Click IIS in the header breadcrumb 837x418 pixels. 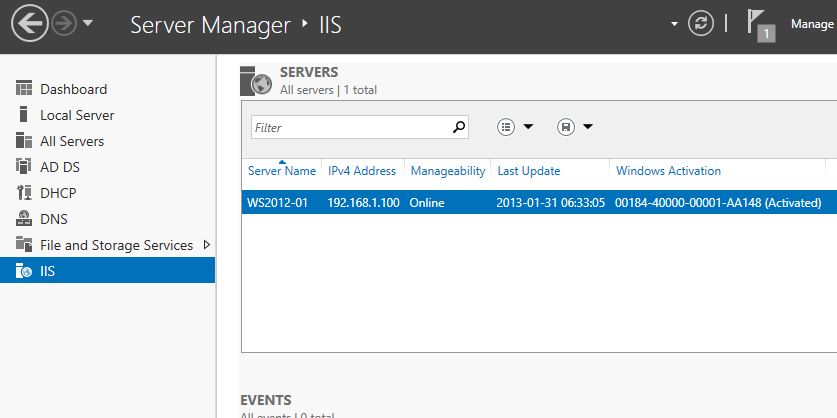[x=330, y=25]
